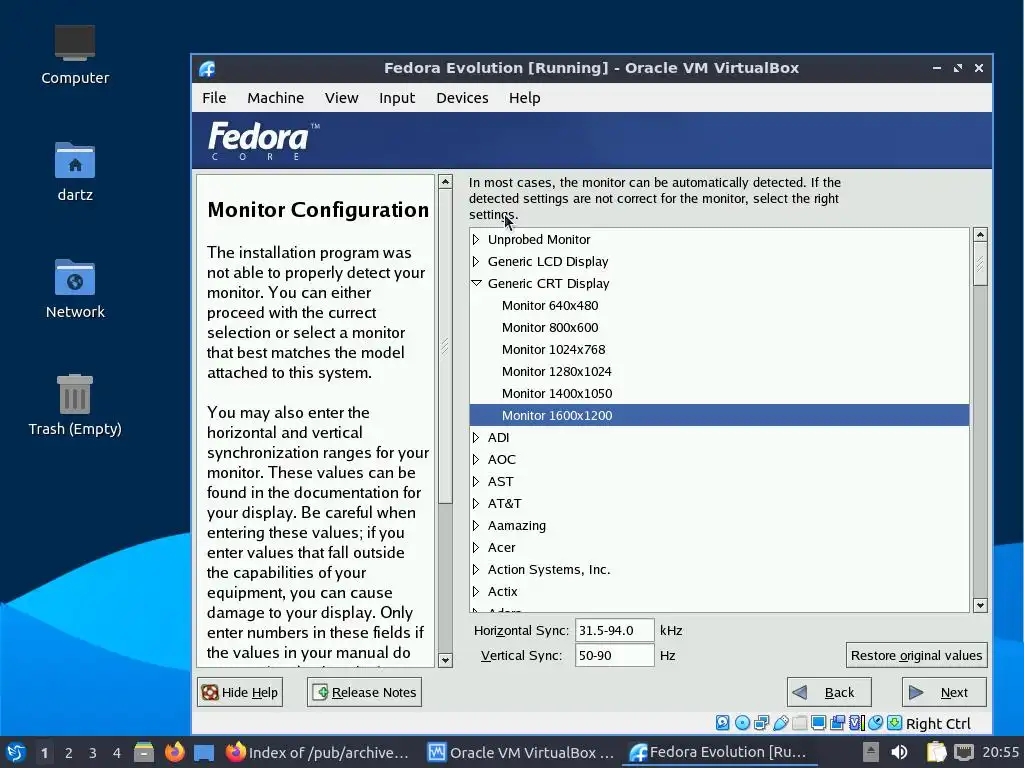Viewport: 1024px width, 768px height.
Task: Click the USB devices status icon
Action: point(780,723)
